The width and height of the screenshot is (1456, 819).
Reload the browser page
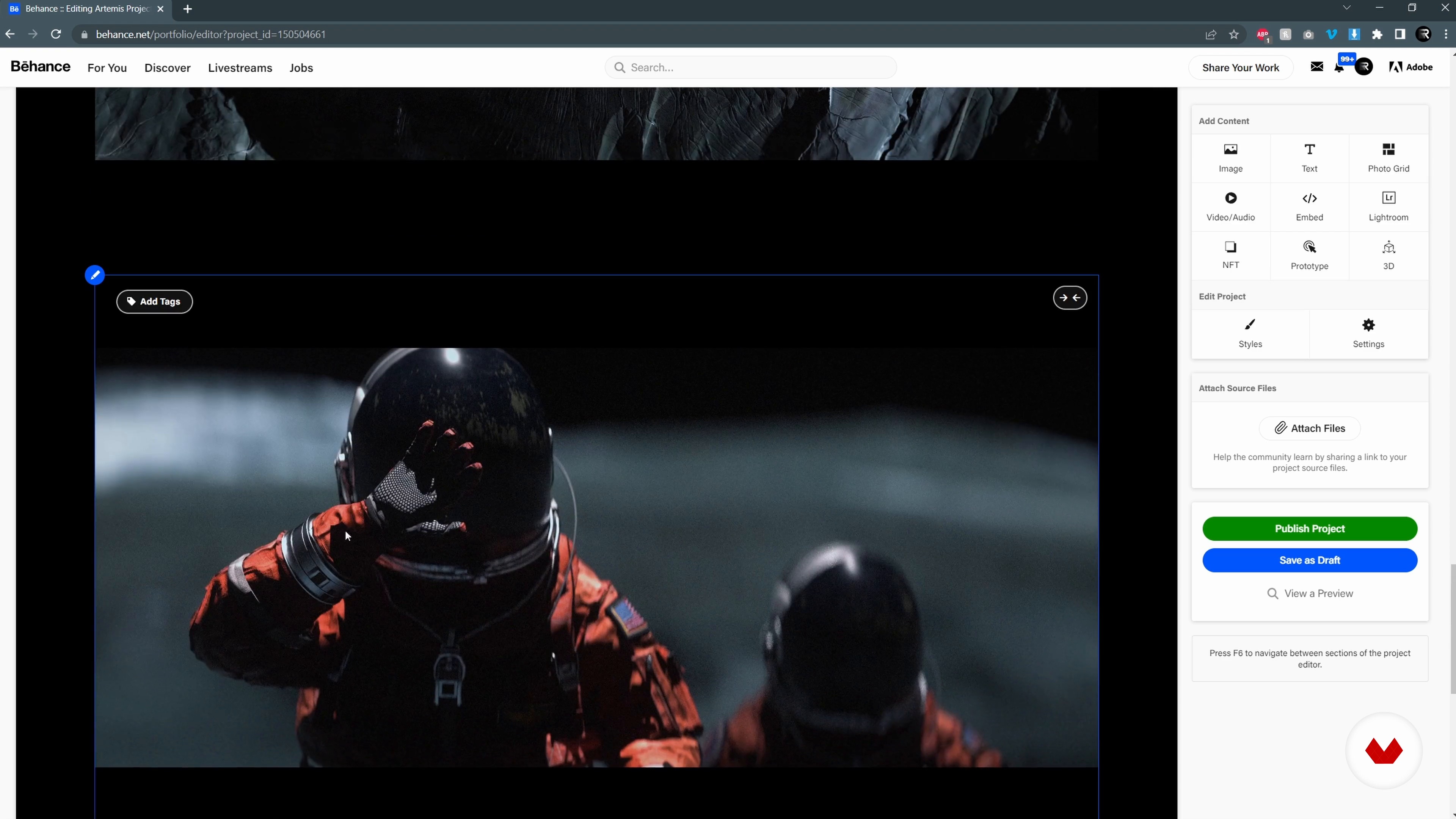pyautogui.click(x=55, y=35)
